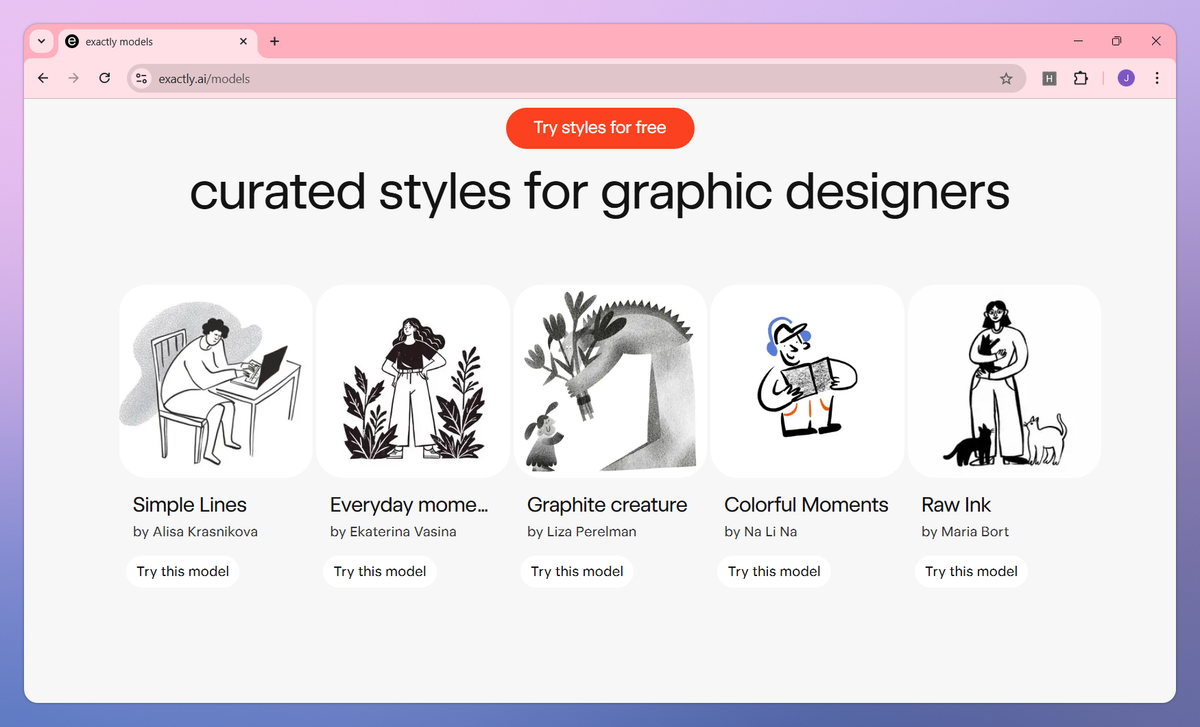
Task: Open a new browser tab
Action: tap(275, 41)
